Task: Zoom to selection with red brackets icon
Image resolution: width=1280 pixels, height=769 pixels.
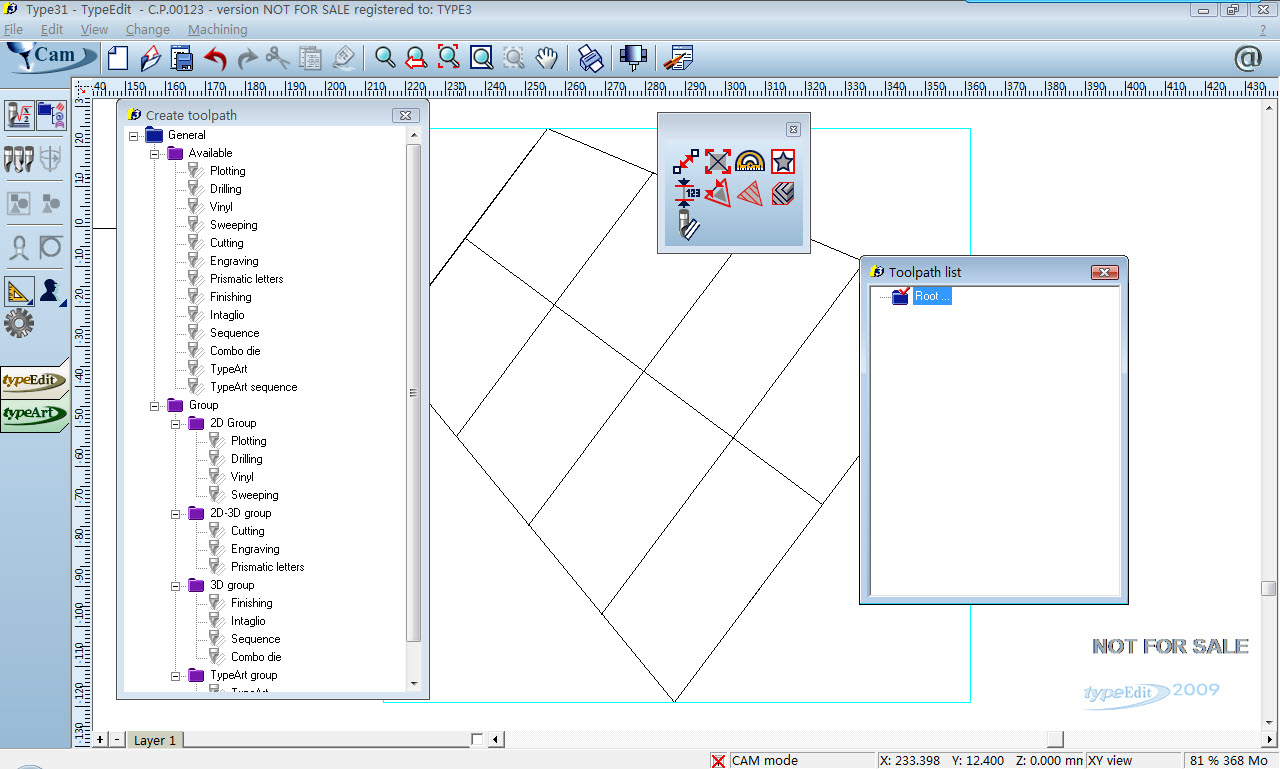Action: tap(449, 58)
